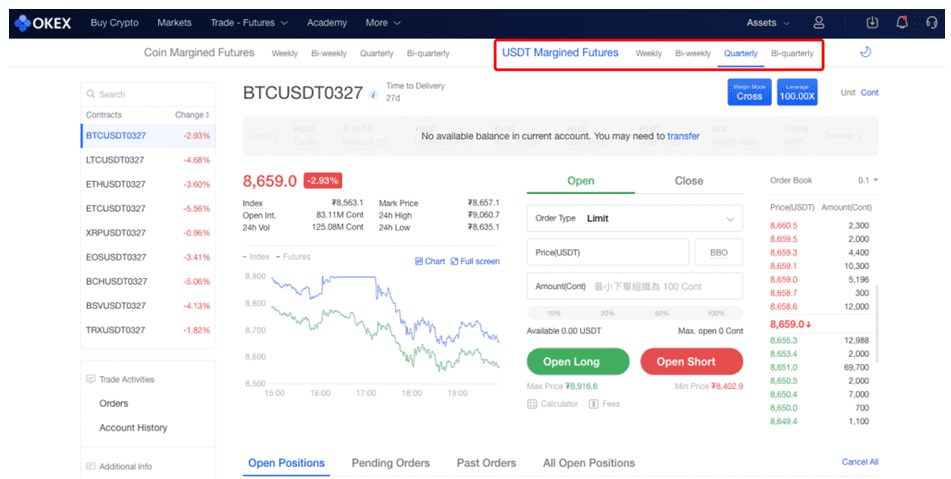
Task: Switch to the Pending Orders tab
Action: coord(390,463)
